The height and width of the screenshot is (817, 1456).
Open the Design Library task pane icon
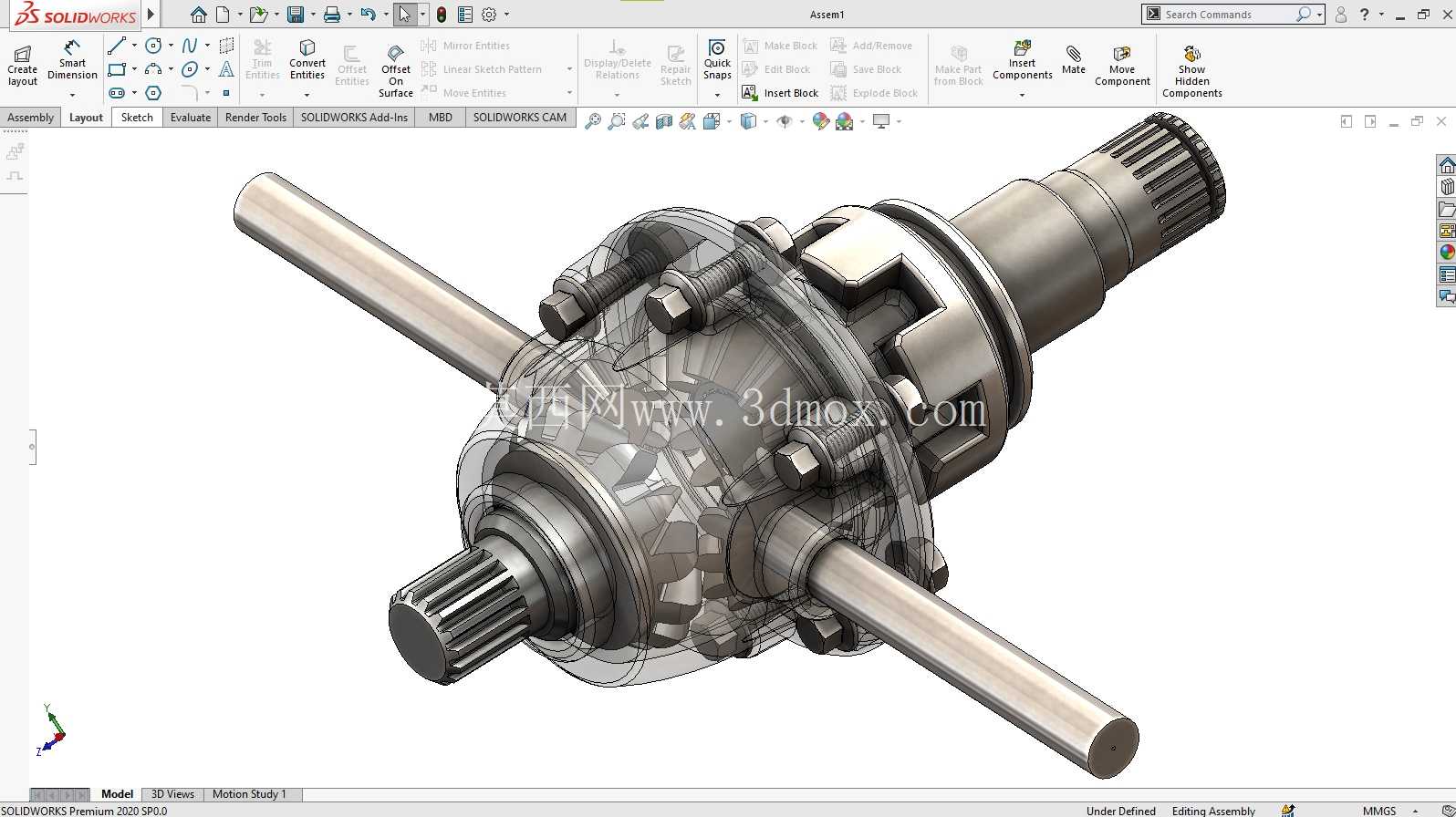[x=1447, y=187]
